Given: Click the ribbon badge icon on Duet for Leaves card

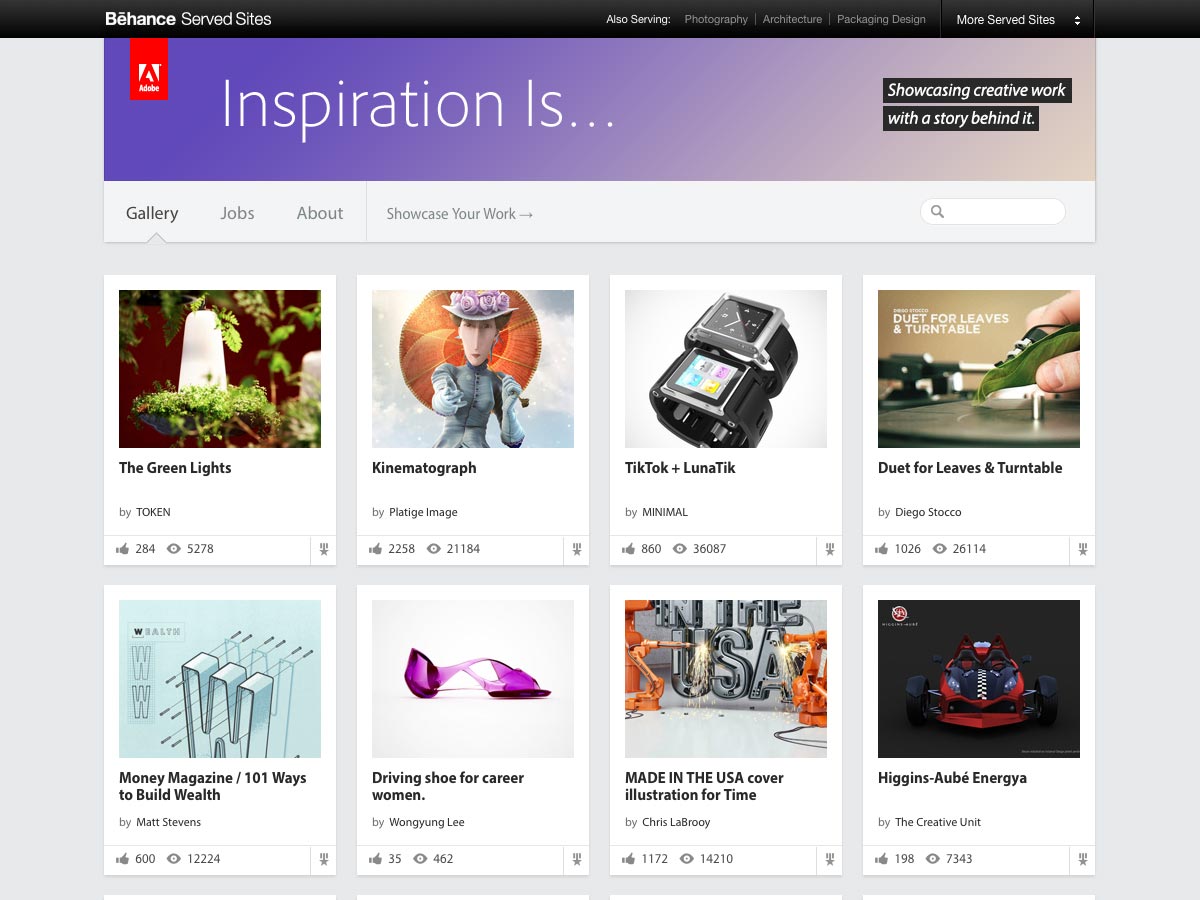Looking at the screenshot, I should click(1083, 549).
